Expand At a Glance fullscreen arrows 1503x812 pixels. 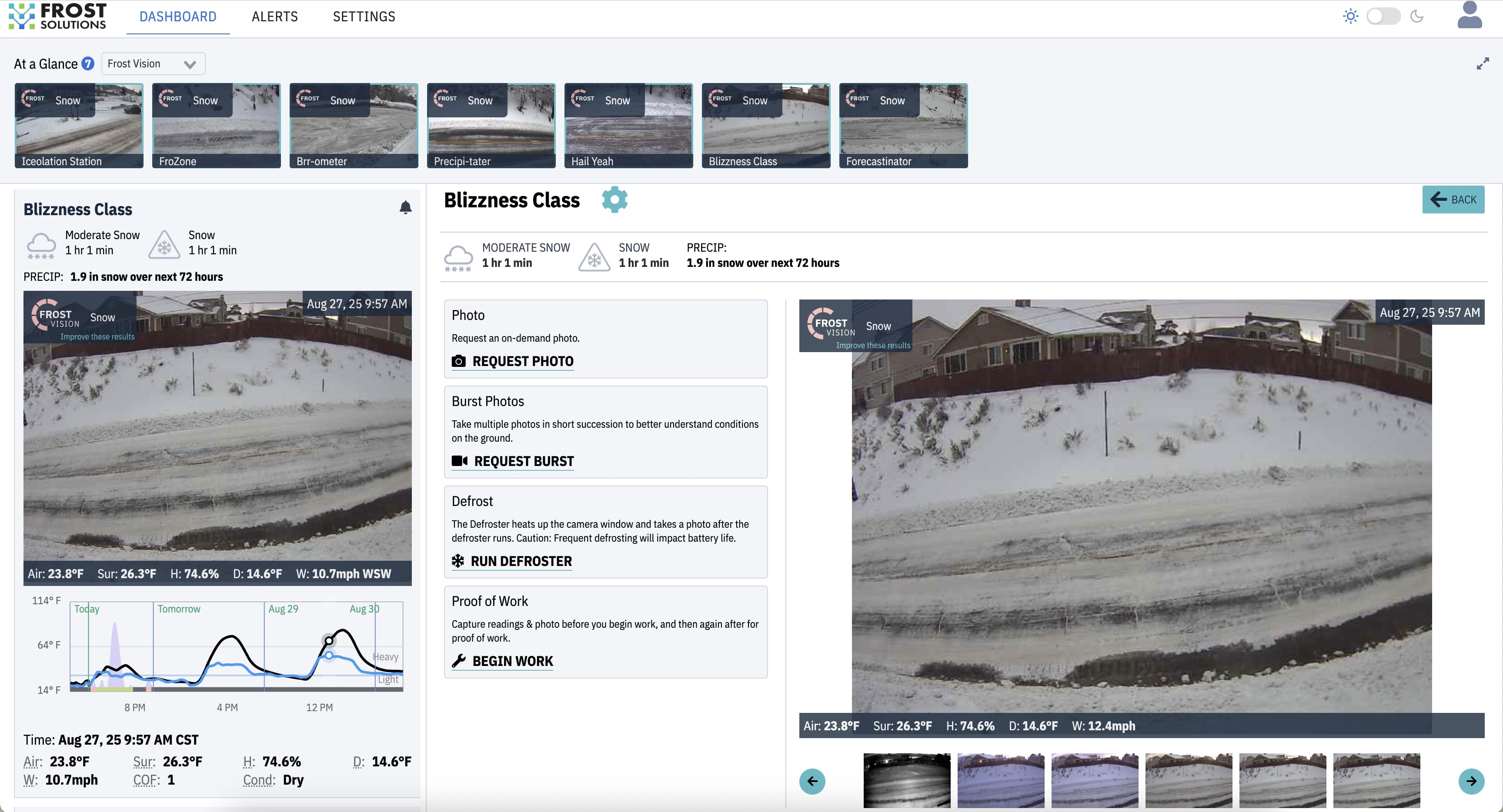click(x=1483, y=63)
